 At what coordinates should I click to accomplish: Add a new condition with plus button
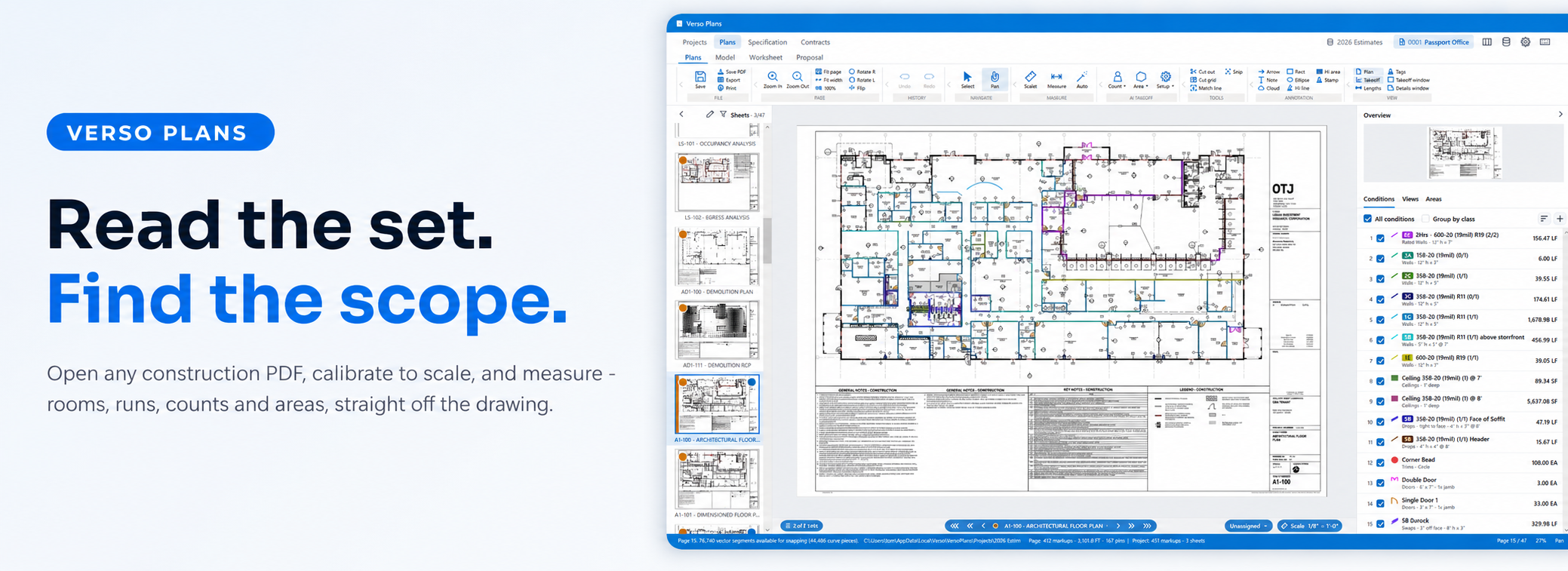pos(1560,219)
